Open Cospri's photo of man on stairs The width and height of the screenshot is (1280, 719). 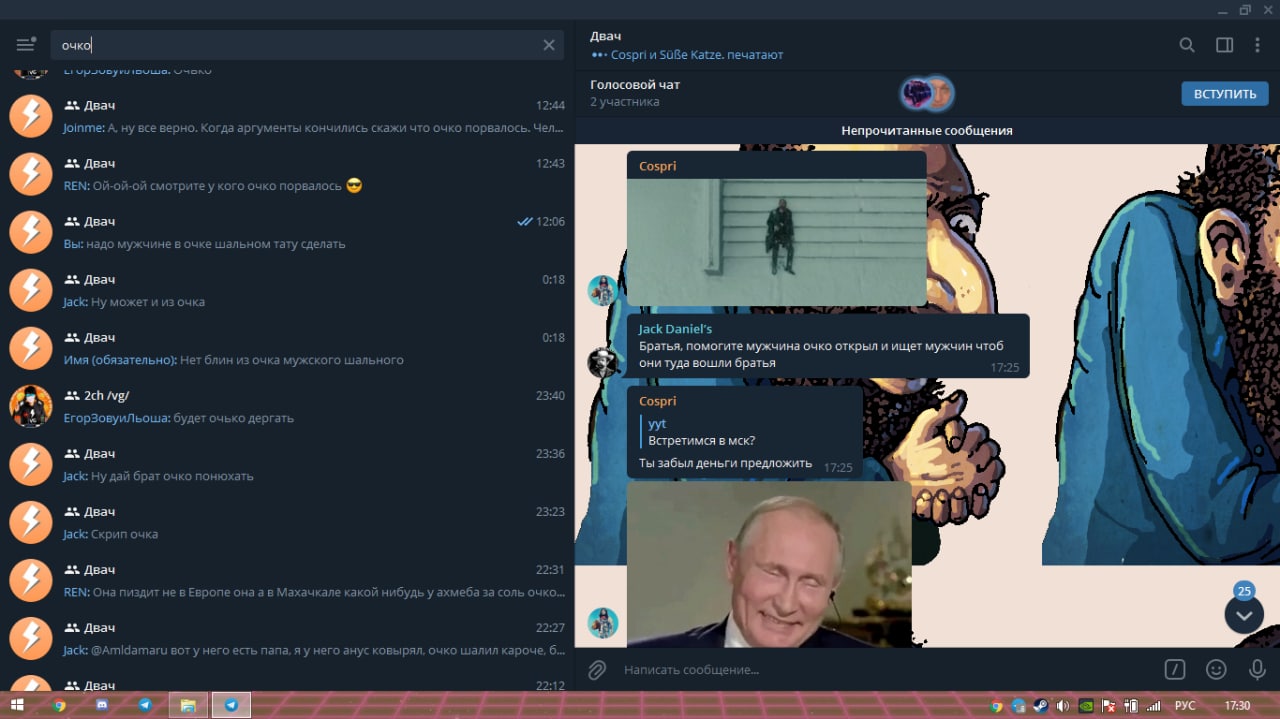pyautogui.click(x=777, y=242)
